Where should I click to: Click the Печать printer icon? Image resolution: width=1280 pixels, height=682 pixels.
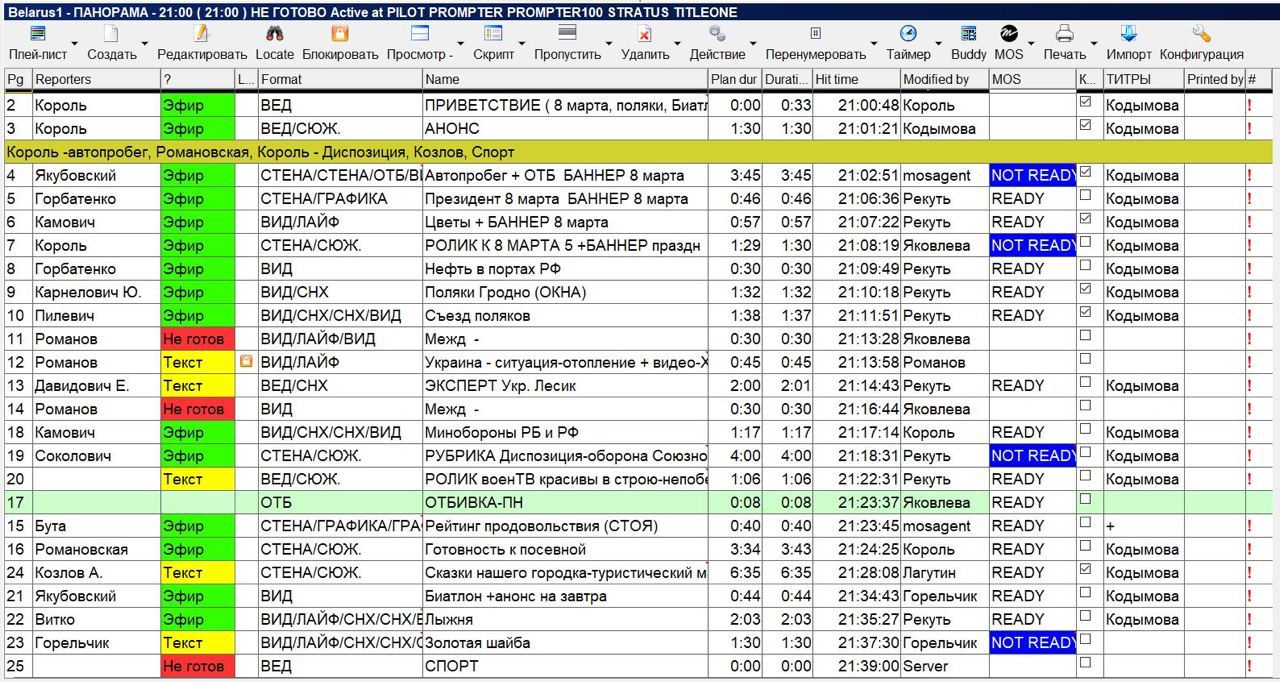point(1064,33)
